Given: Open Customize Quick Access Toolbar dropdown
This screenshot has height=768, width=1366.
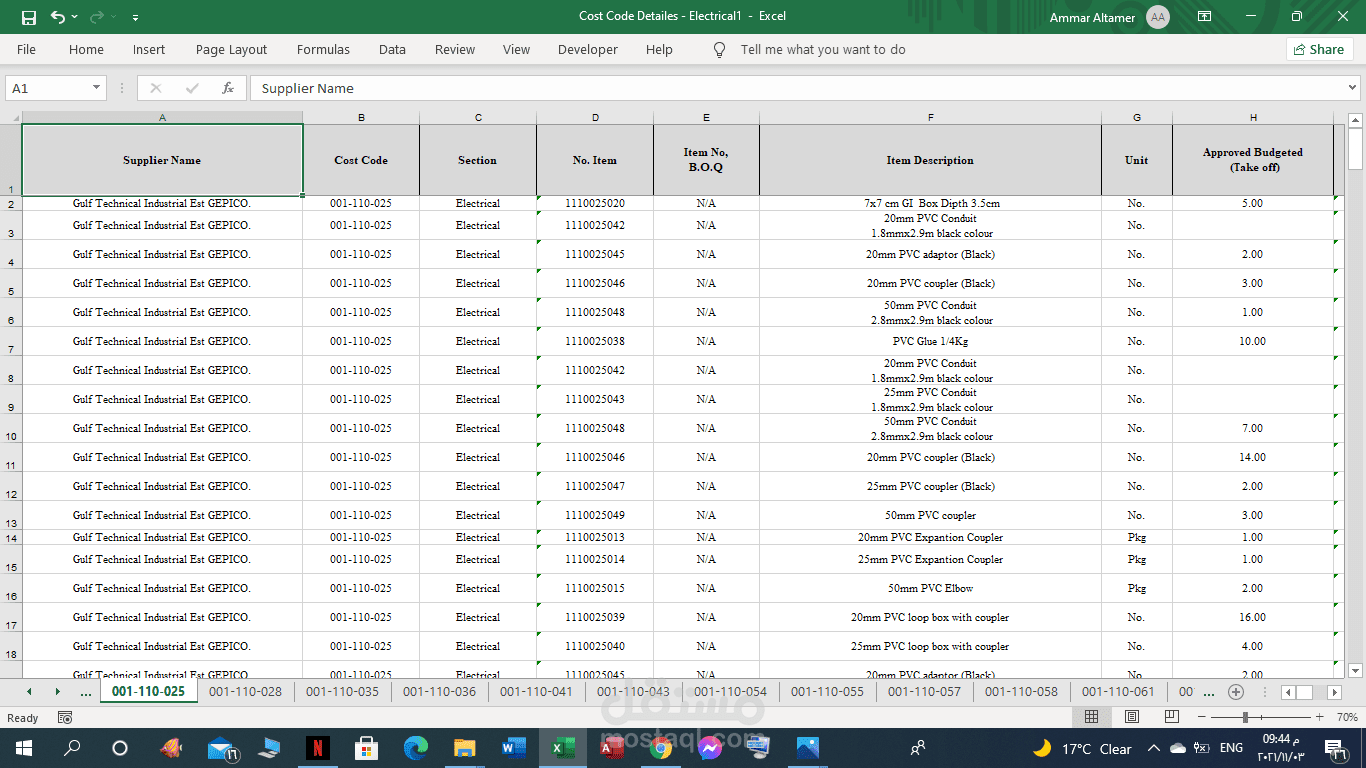Looking at the screenshot, I should tap(135, 17).
